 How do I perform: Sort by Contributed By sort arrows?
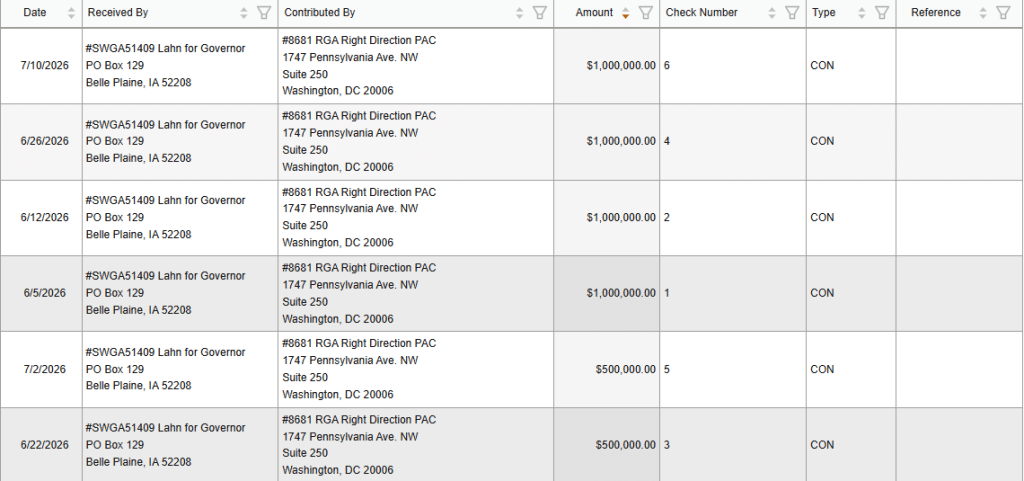click(520, 12)
